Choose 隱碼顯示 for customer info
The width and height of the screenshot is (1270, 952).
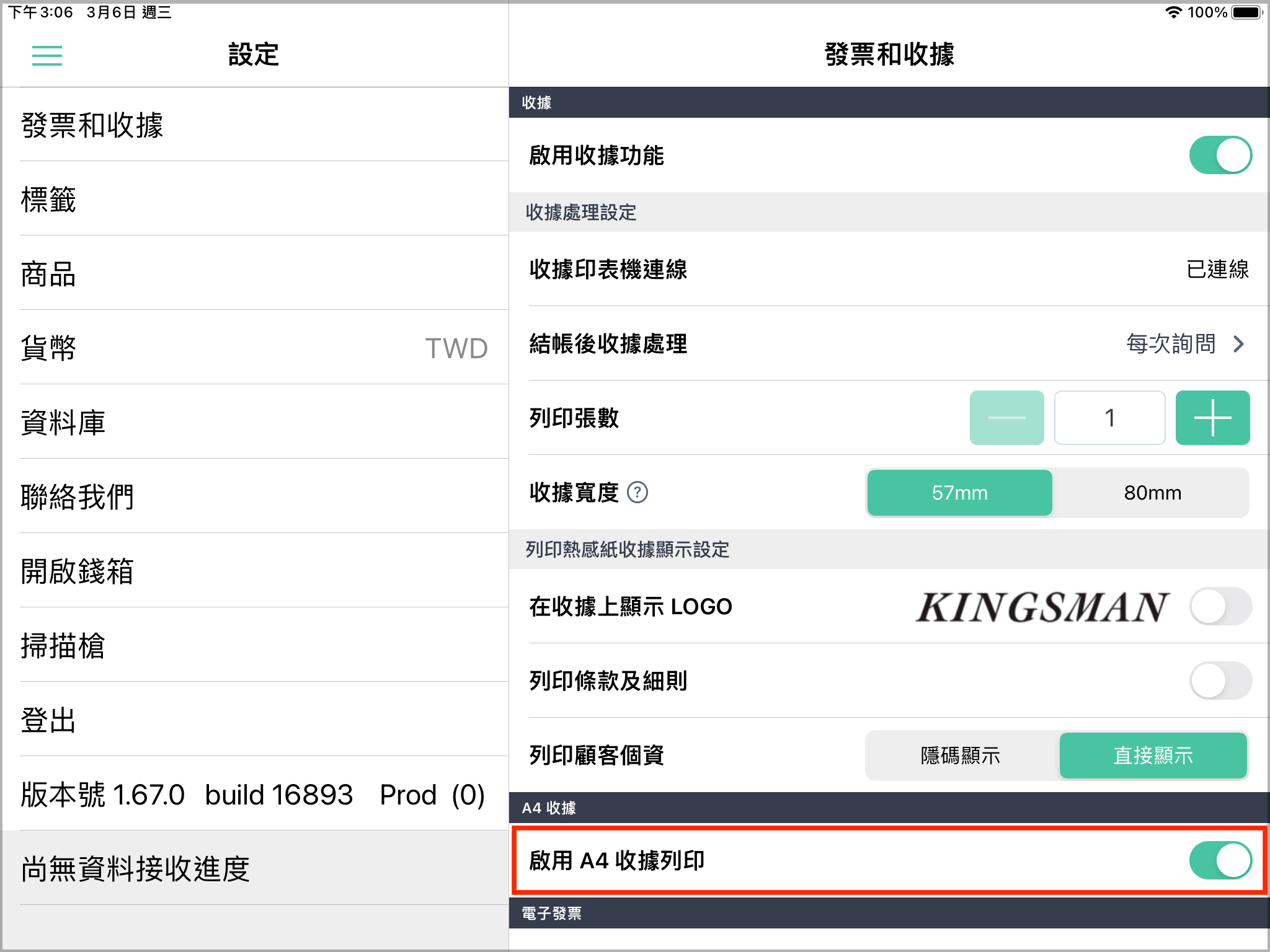[961, 756]
